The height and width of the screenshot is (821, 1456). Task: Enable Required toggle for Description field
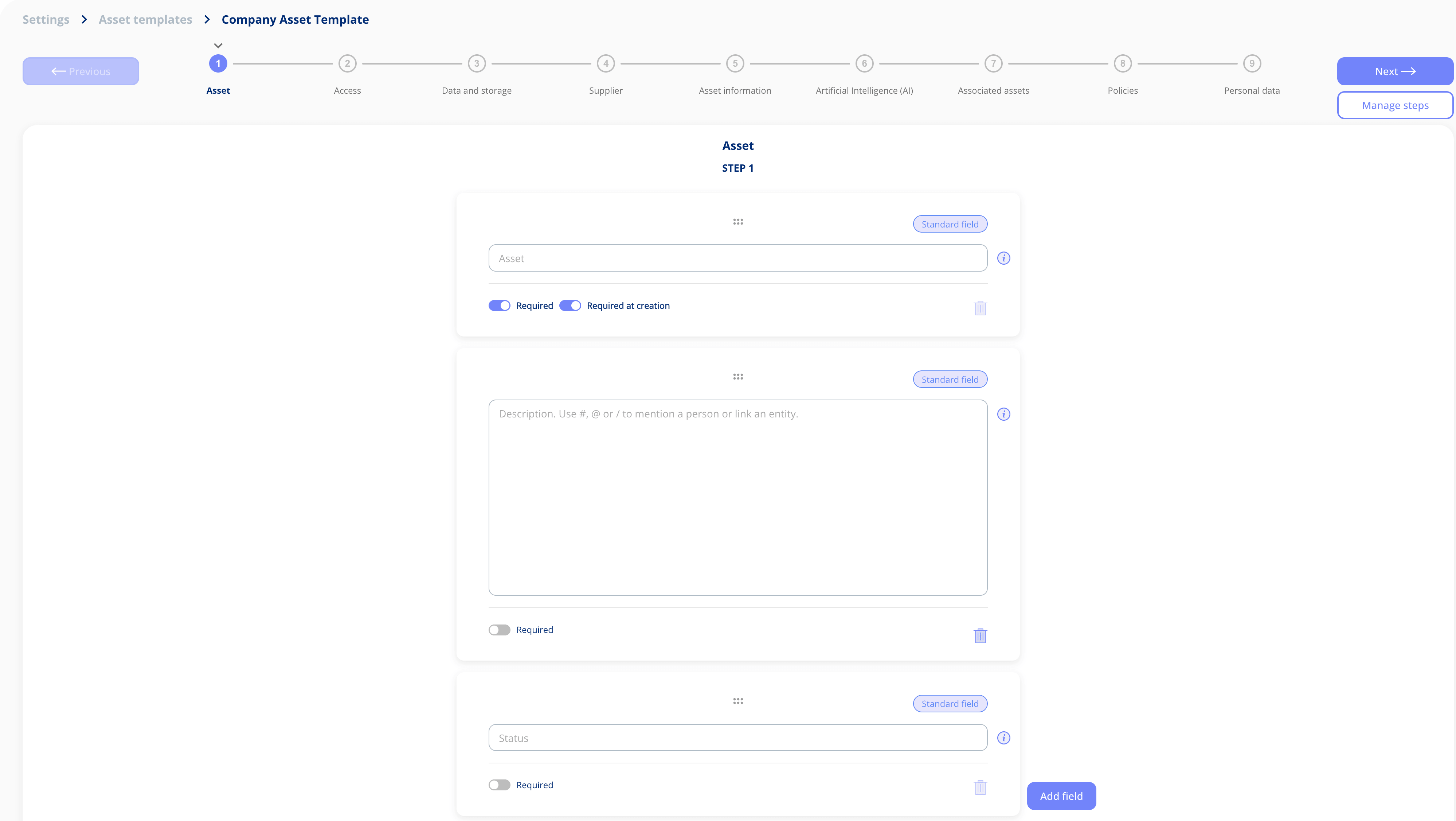(499, 630)
